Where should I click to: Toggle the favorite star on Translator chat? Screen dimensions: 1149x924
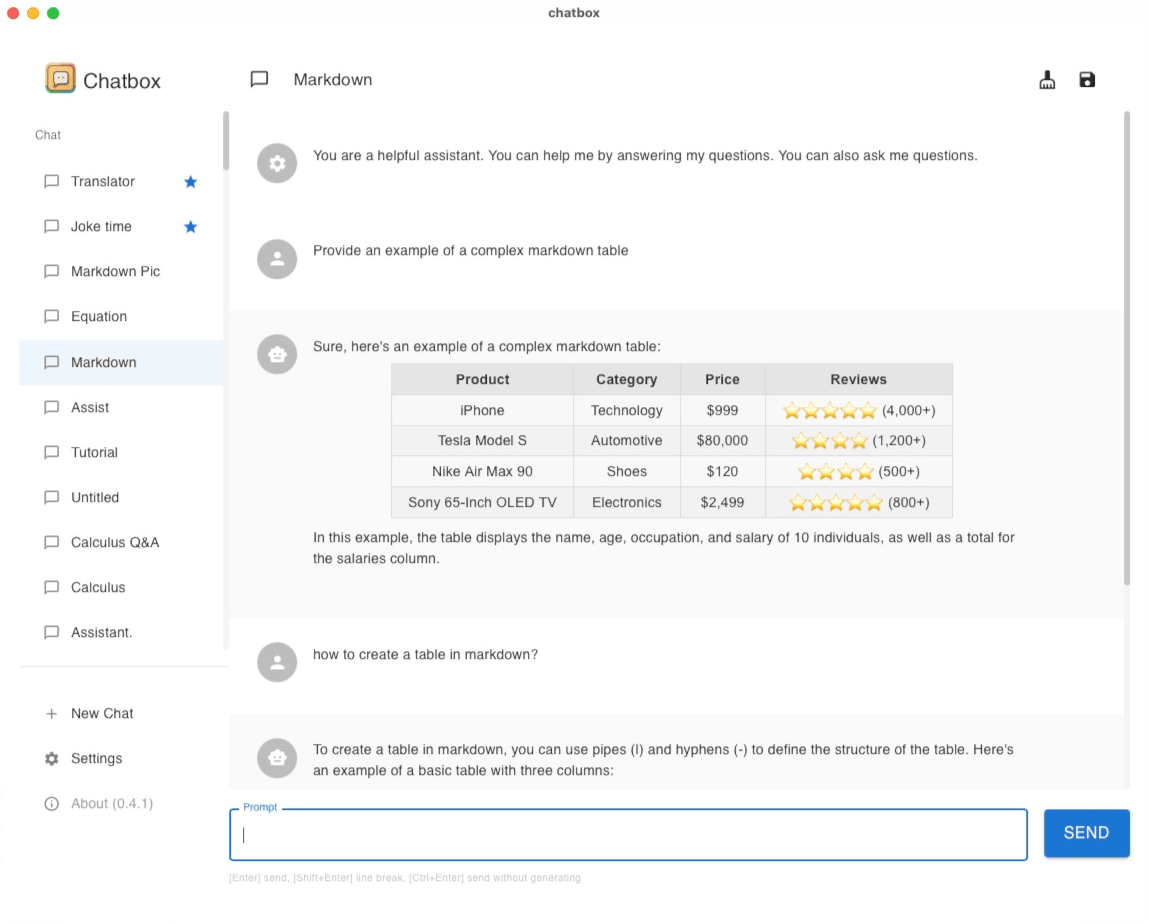coord(190,181)
